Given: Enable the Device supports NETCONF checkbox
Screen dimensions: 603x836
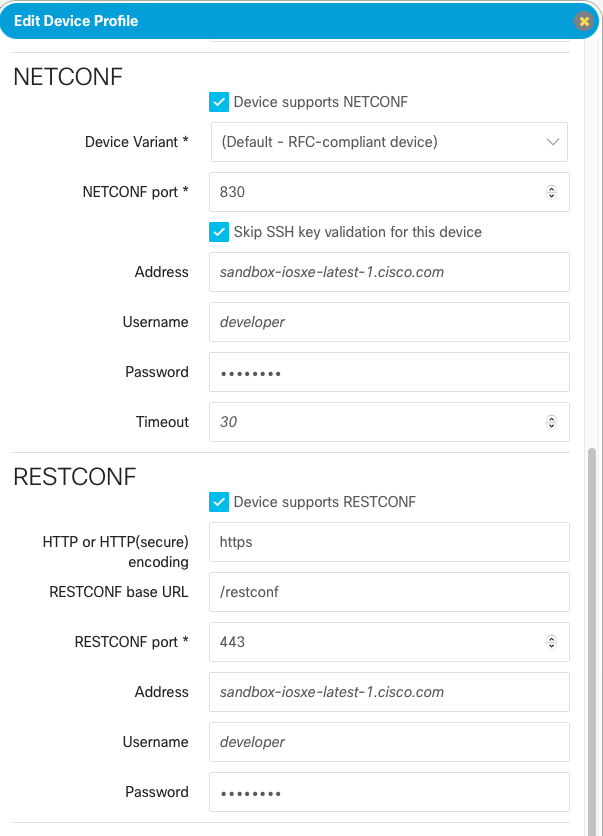Looking at the screenshot, I should pos(219,101).
